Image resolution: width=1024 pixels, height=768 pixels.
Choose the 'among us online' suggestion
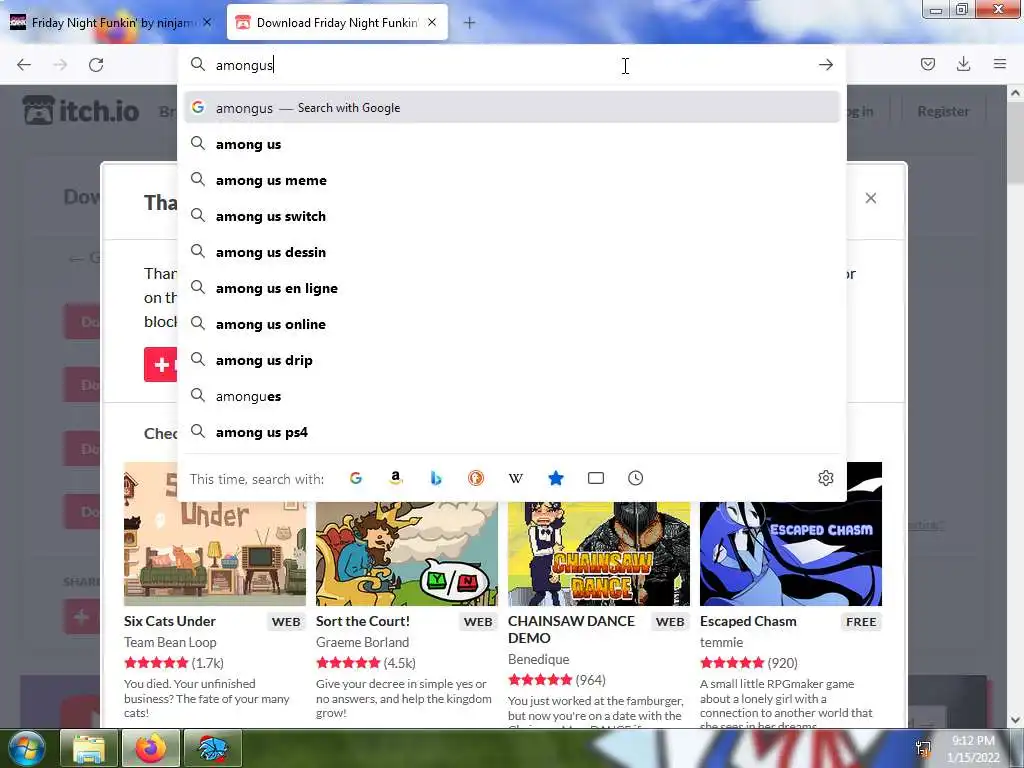[x=511, y=323]
